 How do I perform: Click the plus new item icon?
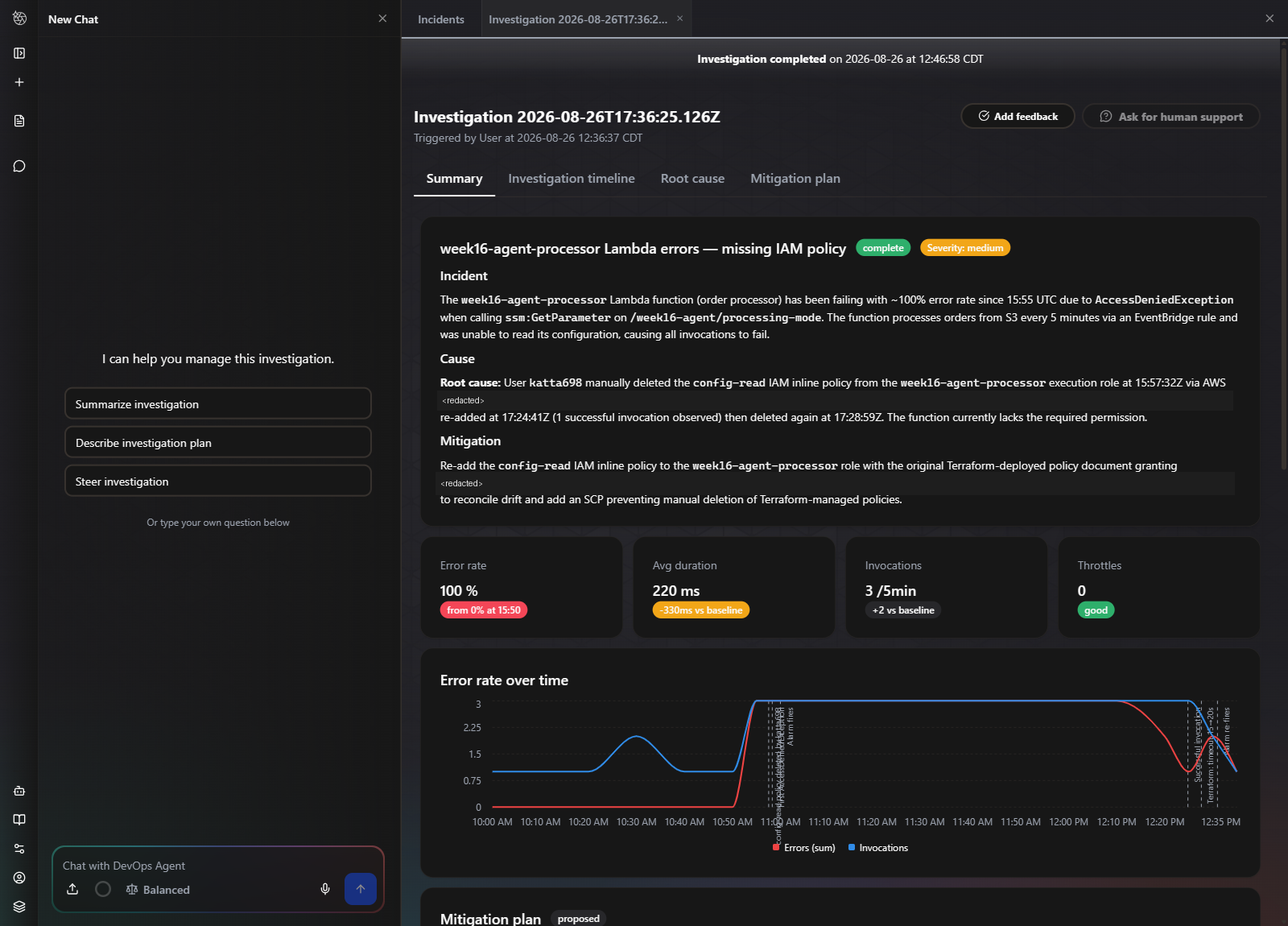pyautogui.click(x=19, y=82)
